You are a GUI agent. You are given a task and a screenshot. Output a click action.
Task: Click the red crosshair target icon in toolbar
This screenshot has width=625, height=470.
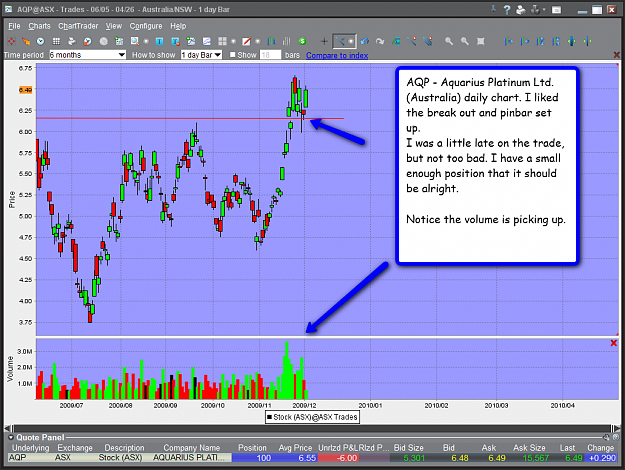click(x=12, y=41)
